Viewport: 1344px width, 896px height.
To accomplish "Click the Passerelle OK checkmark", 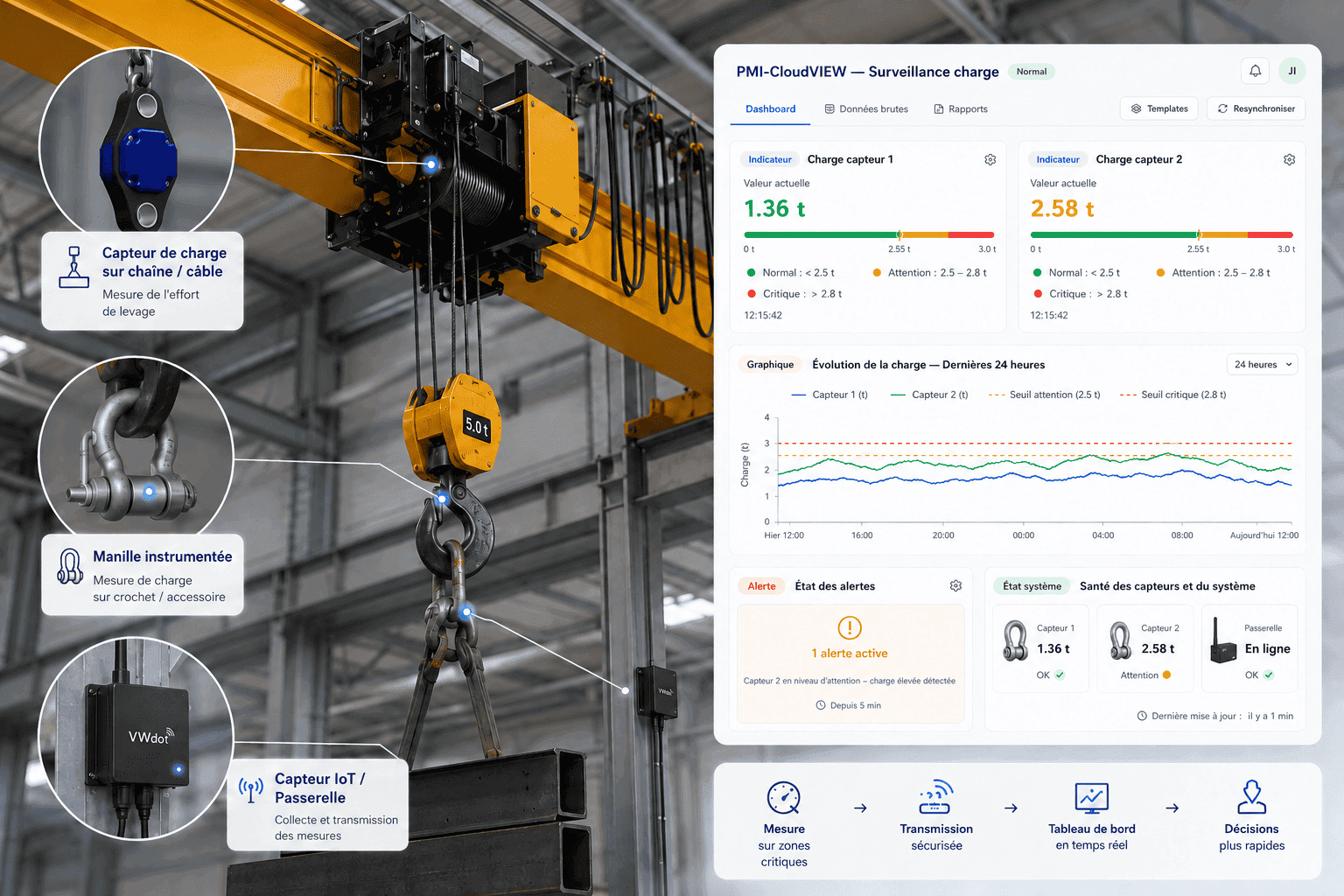I will (x=1269, y=675).
